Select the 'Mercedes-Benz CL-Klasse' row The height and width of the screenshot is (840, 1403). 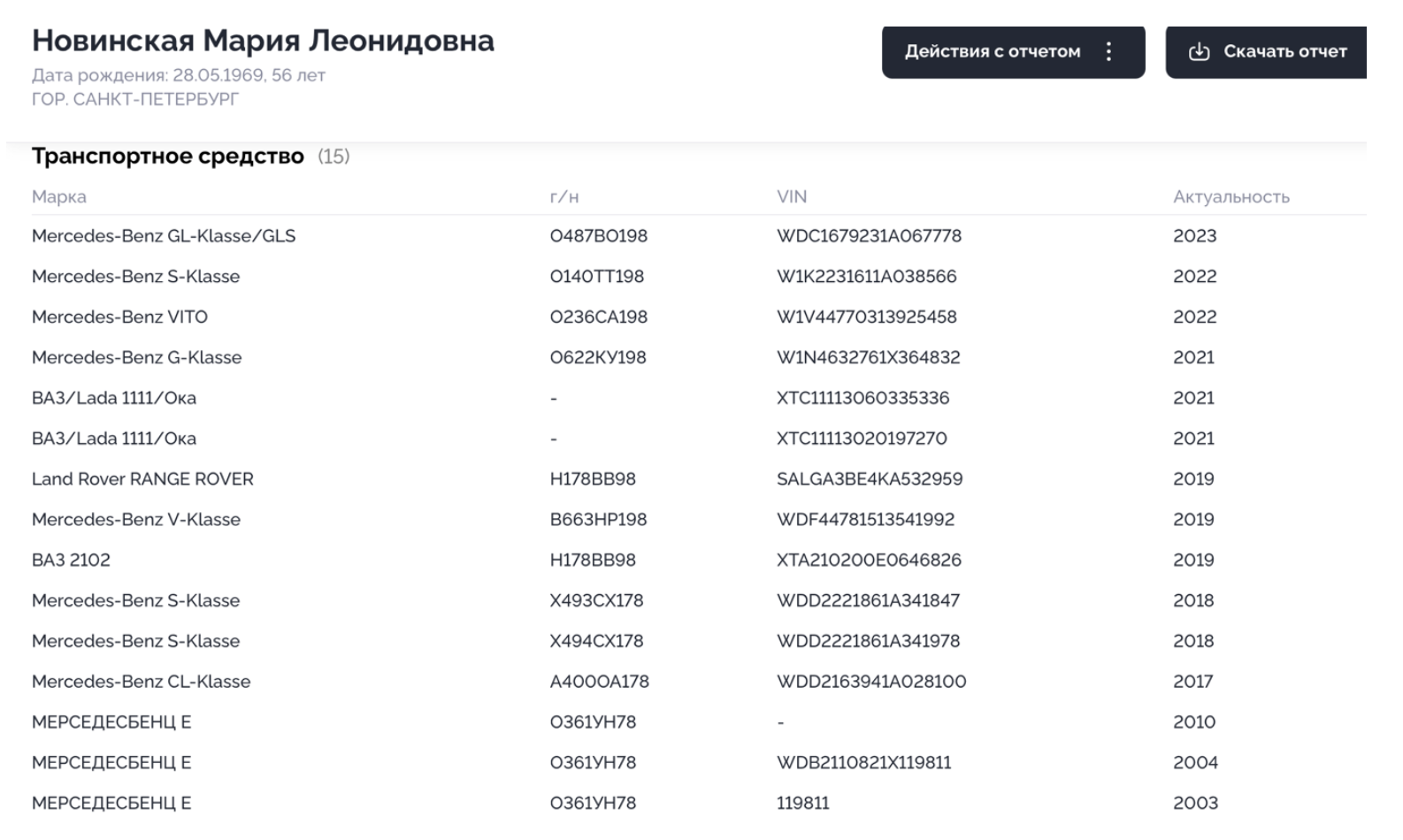(699, 683)
